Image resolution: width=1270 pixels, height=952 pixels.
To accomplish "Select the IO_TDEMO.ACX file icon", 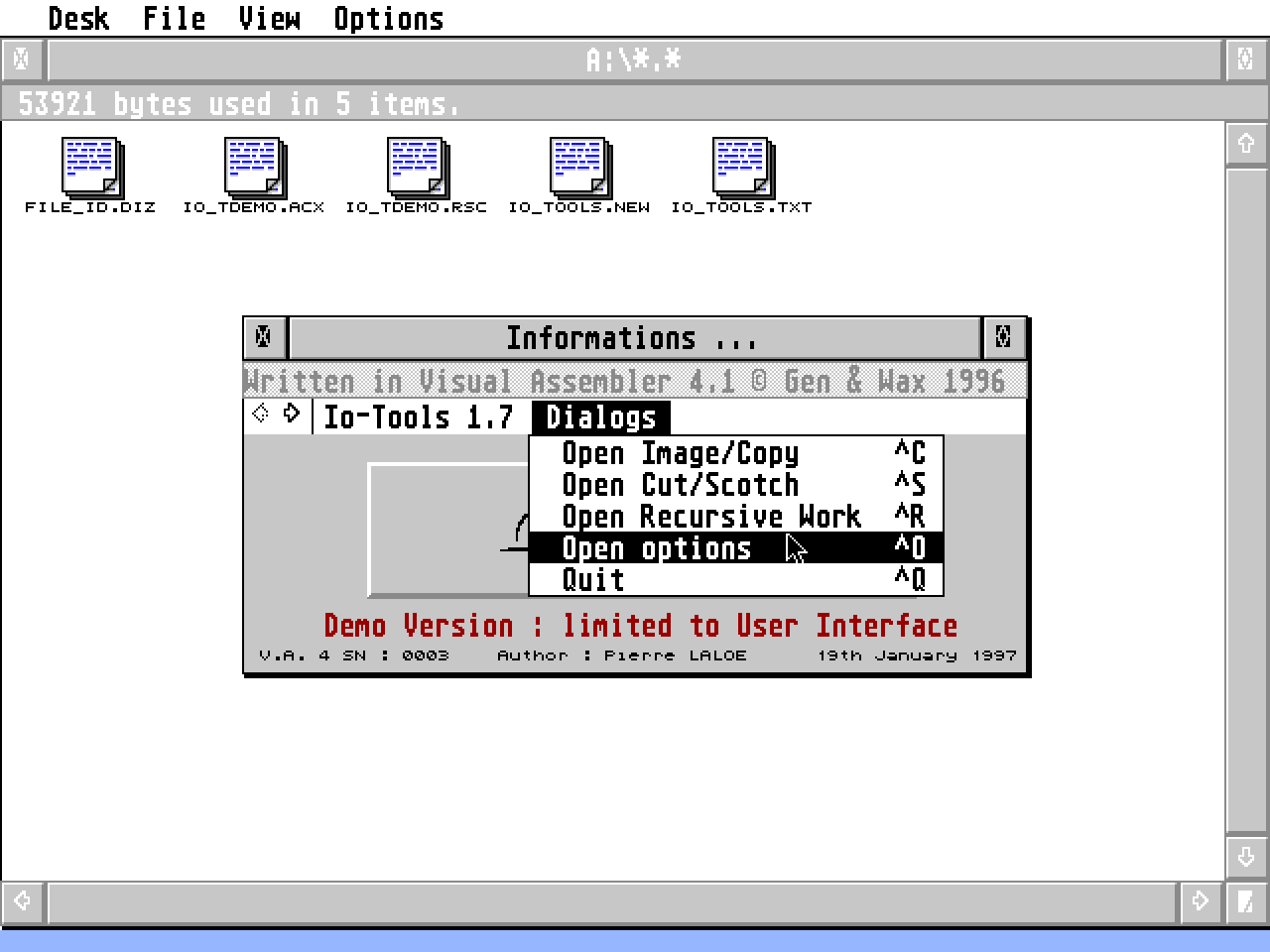I will click(x=253, y=169).
